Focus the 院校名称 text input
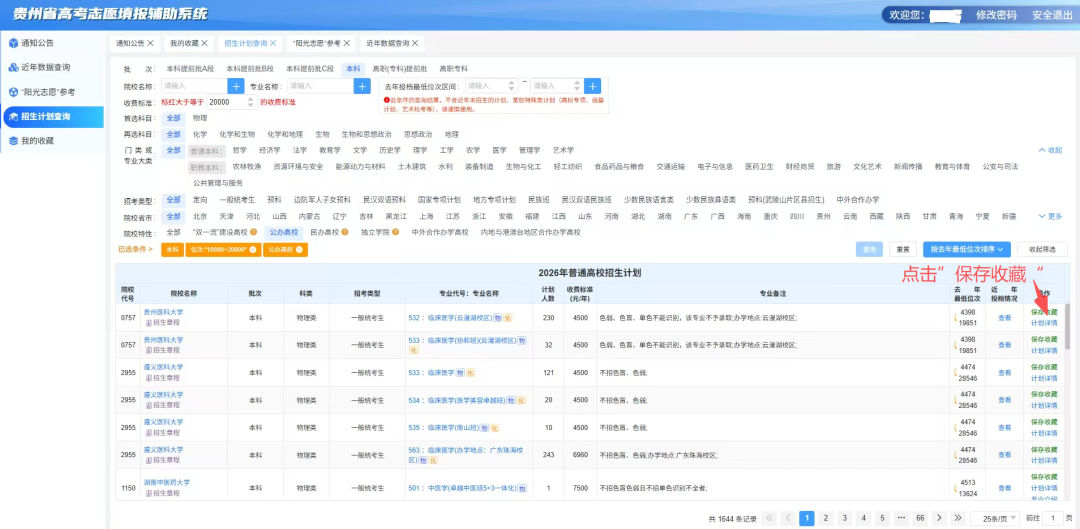 click(194, 86)
